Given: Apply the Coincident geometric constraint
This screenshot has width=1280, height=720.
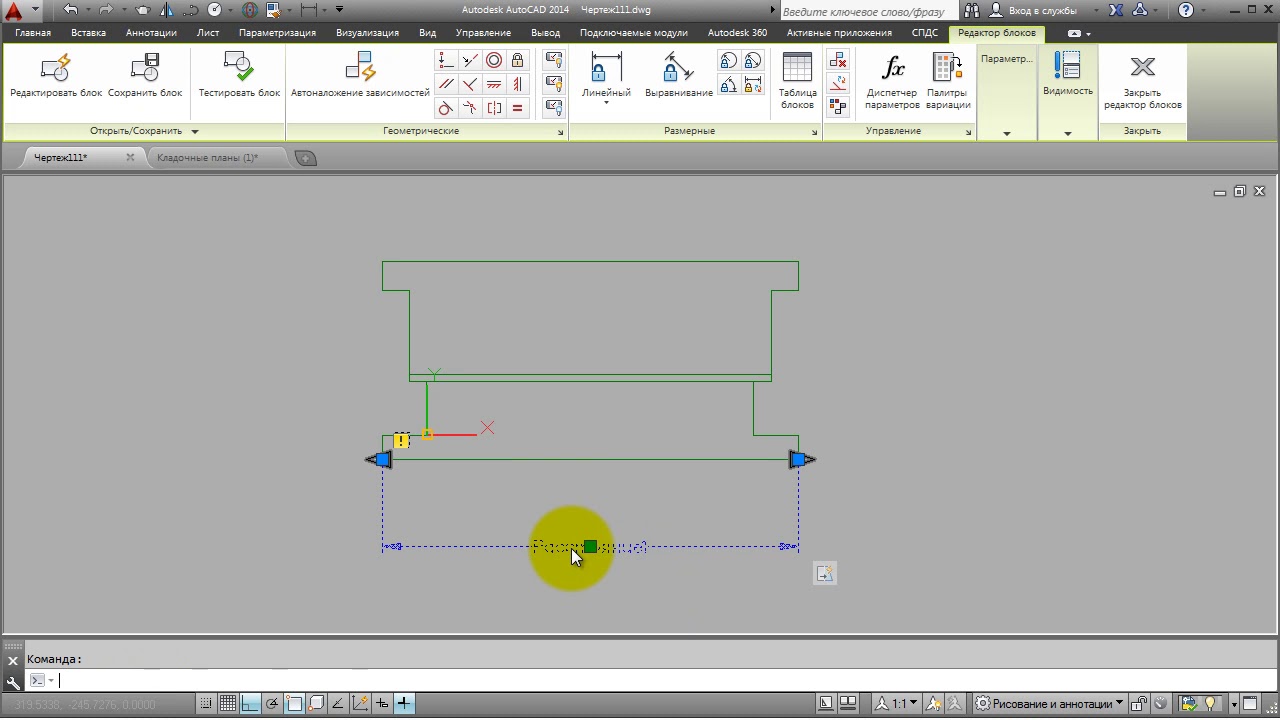Looking at the screenshot, I should click(x=446, y=60).
